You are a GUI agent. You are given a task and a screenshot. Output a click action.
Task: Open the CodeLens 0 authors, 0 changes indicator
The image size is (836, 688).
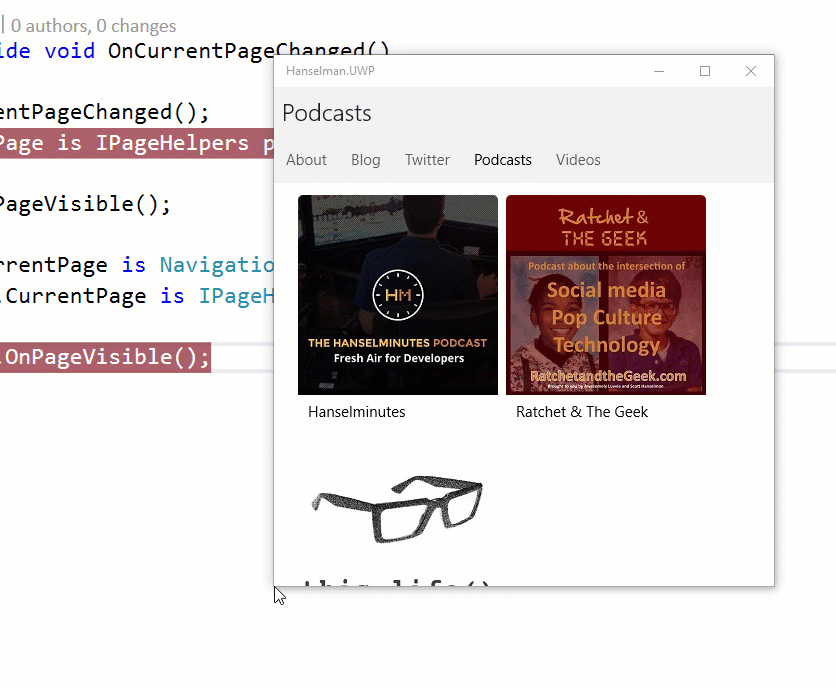(x=90, y=25)
